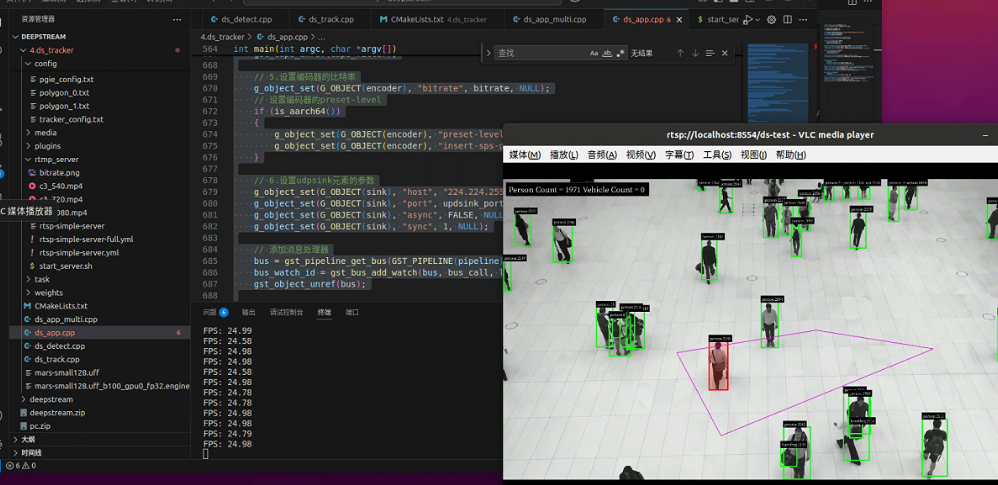The width and height of the screenshot is (998, 485).
Task: Open polygon_0.txt file
Action: tap(64, 93)
